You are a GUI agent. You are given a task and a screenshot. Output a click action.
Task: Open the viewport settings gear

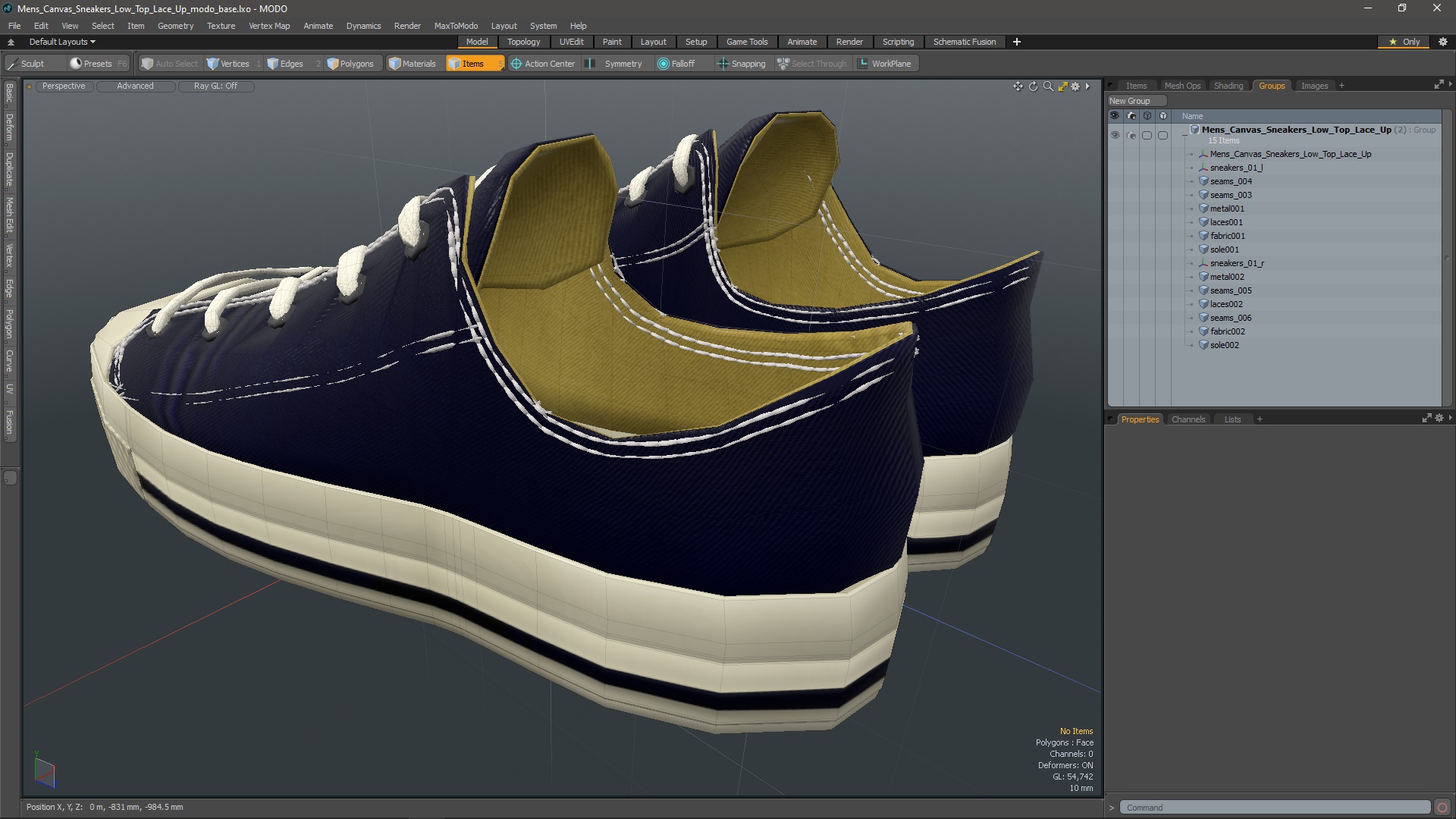(x=1075, y=86)
